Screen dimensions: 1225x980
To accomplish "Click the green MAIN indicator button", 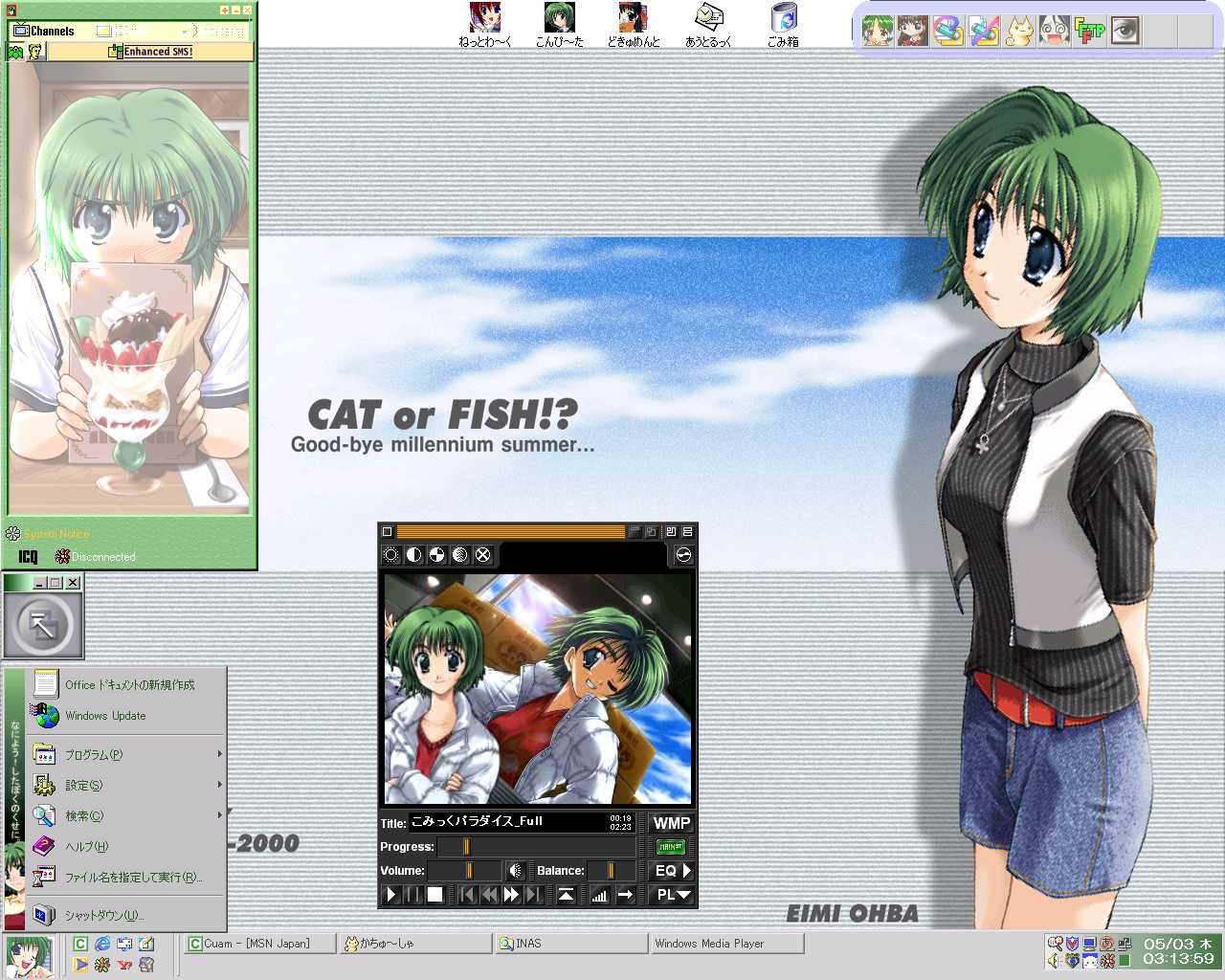I will coord(671,847).
